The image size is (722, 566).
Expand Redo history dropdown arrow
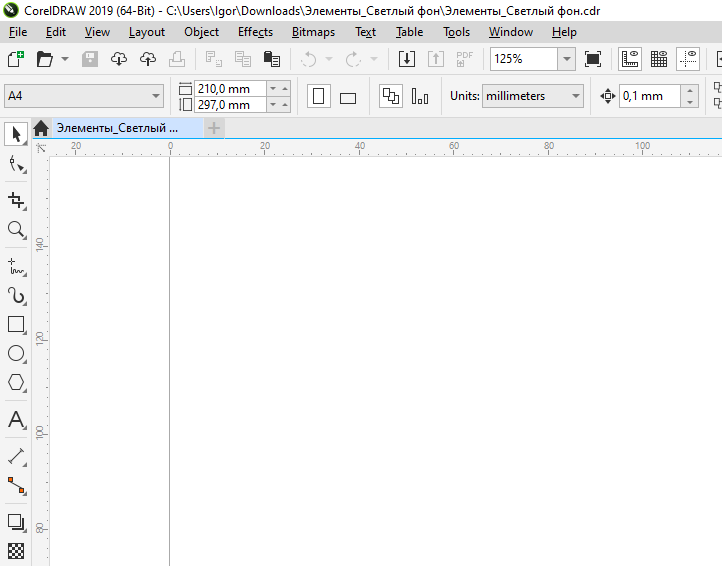pyautogui.click(x=374, y=59)
